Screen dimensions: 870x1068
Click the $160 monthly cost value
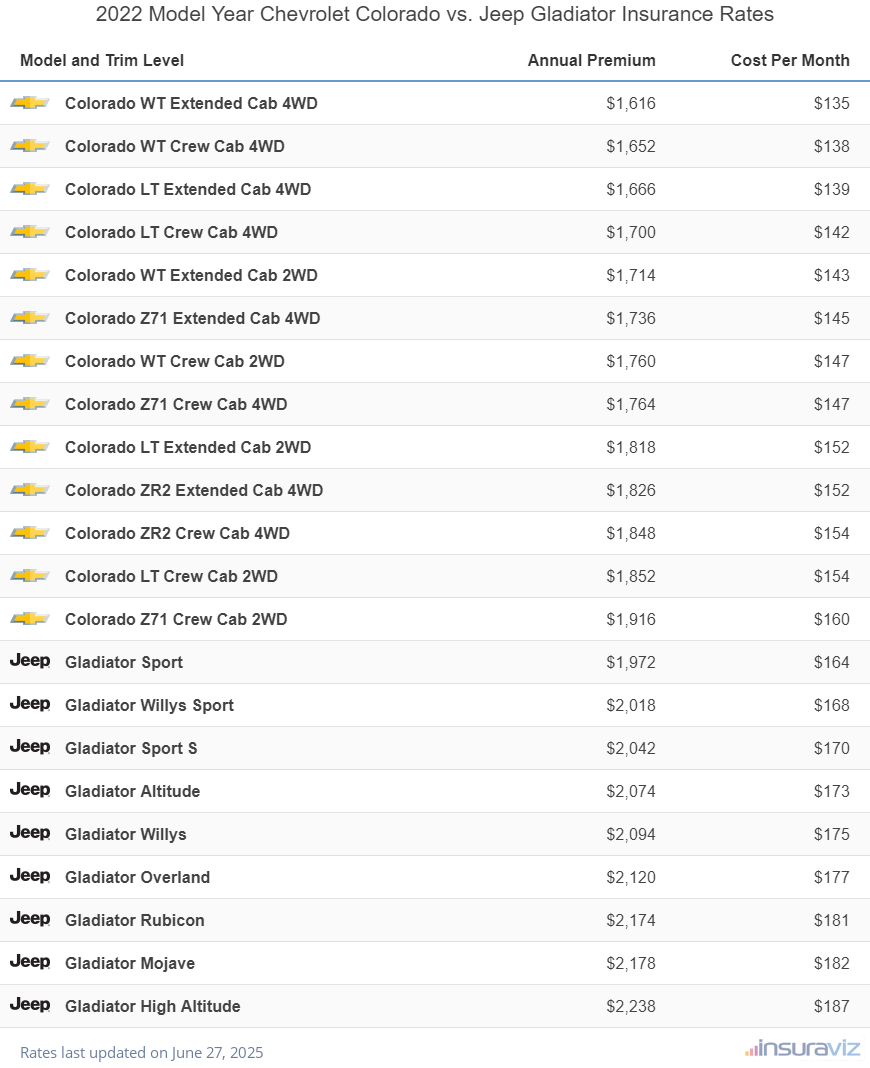[832, 619]
